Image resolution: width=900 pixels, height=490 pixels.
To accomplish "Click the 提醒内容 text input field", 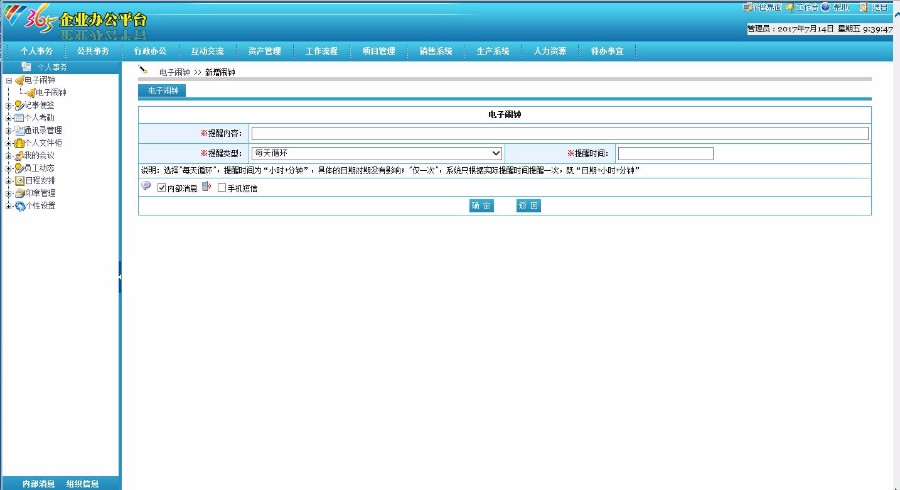I will pyautogui.click(x=560, y=133).
